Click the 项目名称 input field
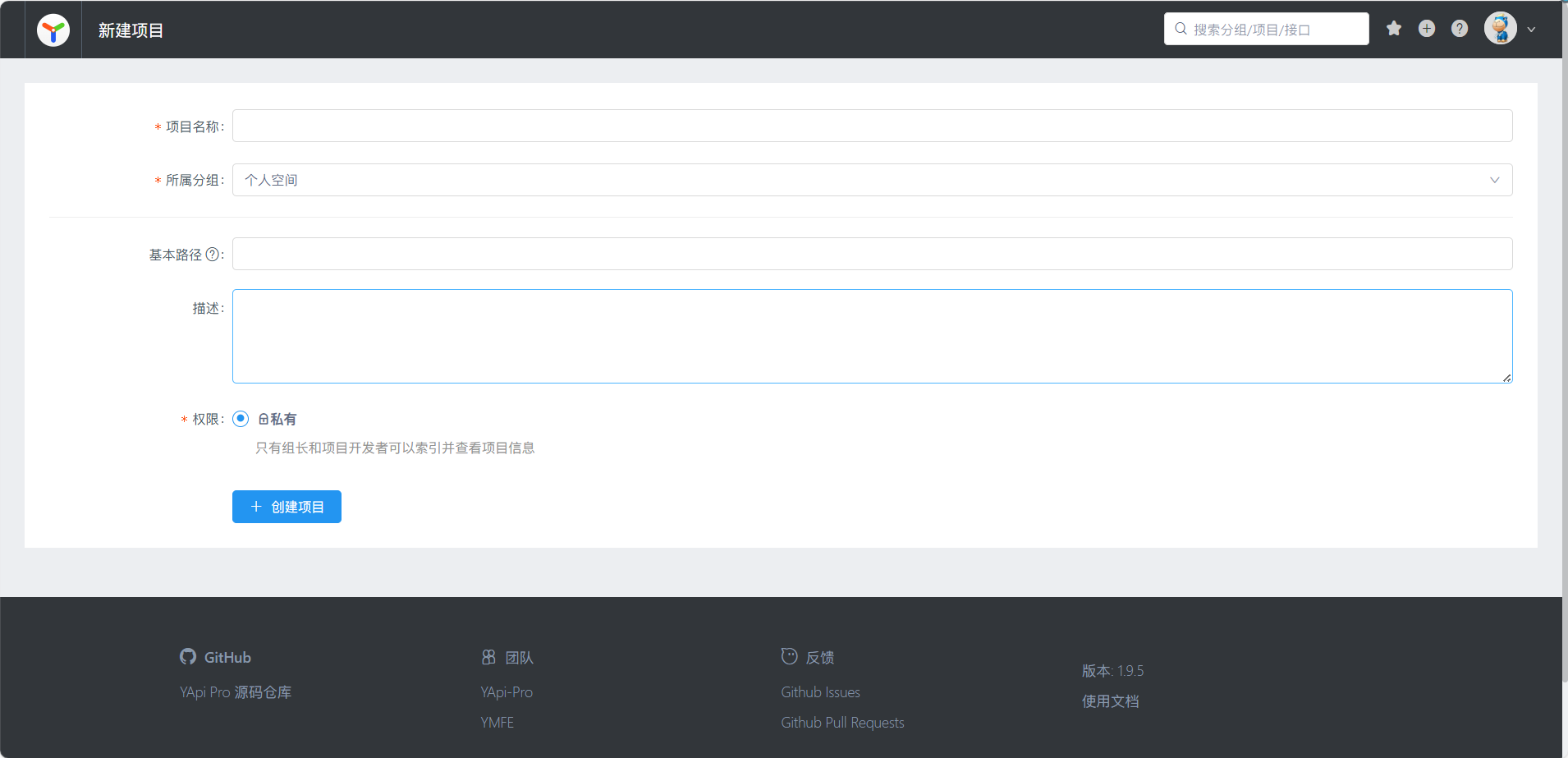Image resolution: width=1568 pixels, height=758 pixels. click(872, 126)
